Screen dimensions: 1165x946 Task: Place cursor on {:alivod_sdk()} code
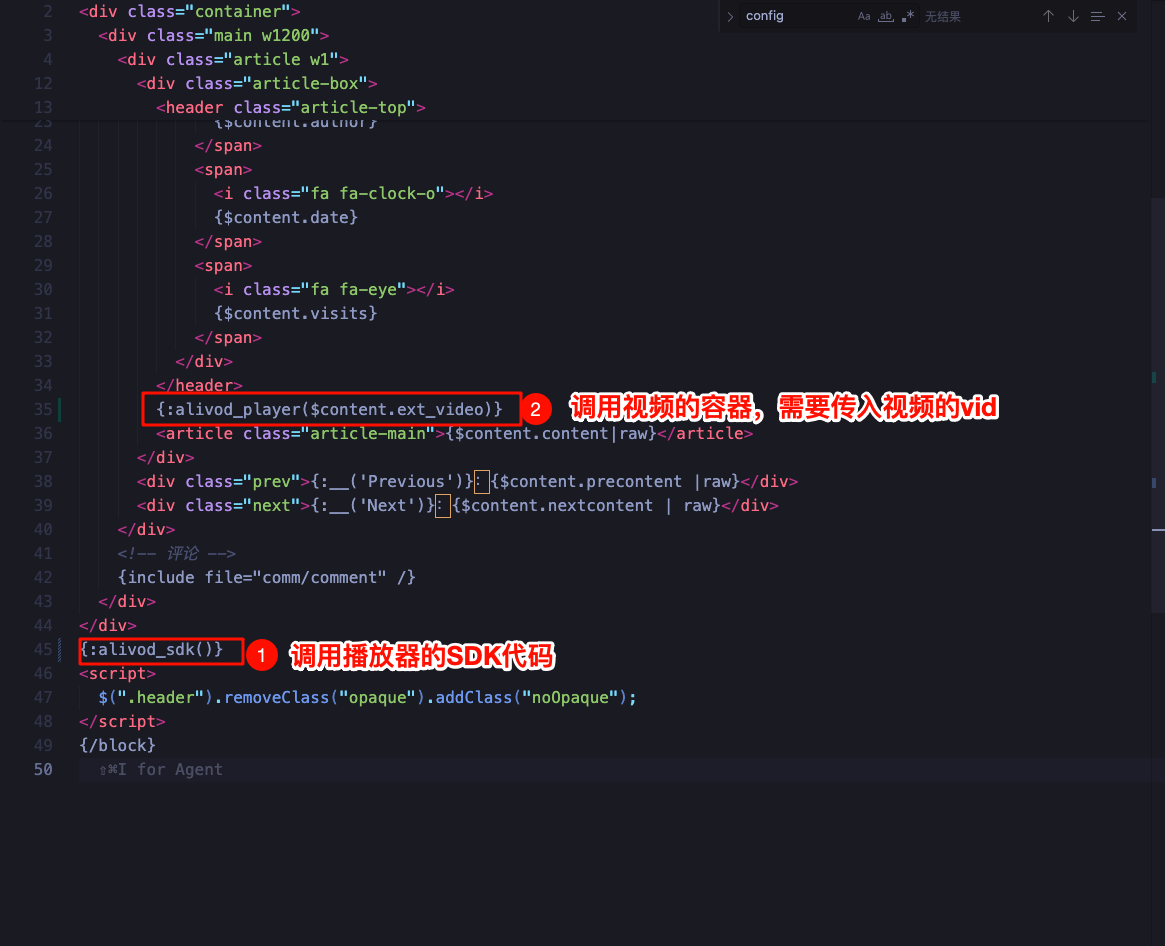click(152, 650)
